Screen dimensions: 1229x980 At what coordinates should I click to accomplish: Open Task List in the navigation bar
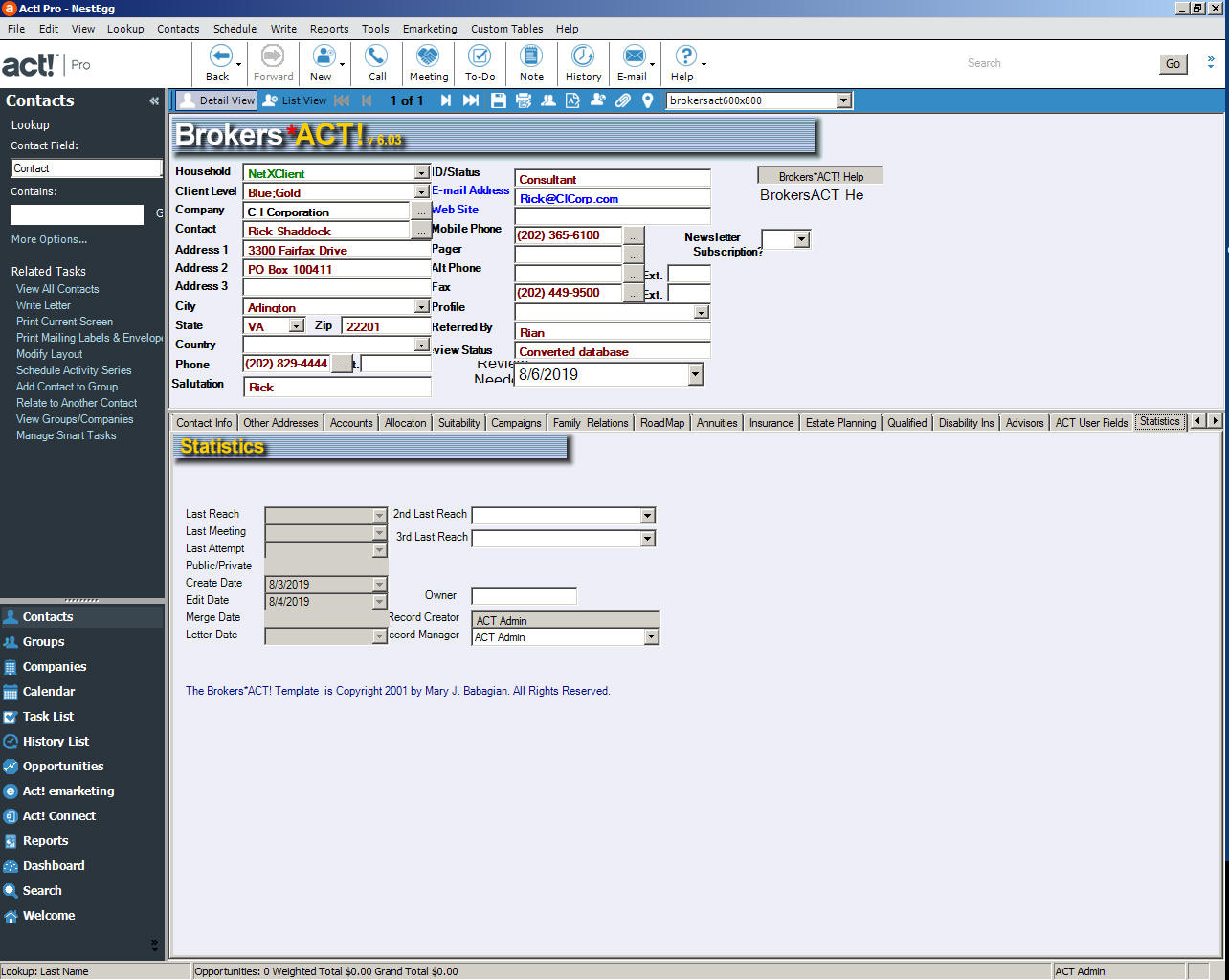point(48,717)
